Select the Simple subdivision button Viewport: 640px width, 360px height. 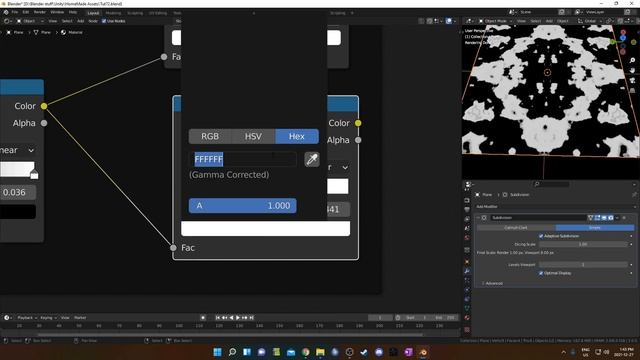coord(595,227)
